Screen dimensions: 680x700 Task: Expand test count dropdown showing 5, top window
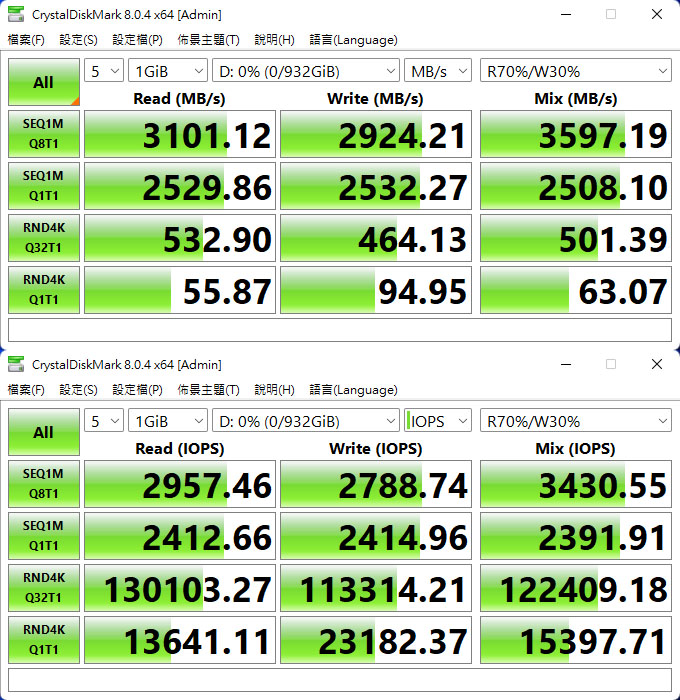pos(104,71)
